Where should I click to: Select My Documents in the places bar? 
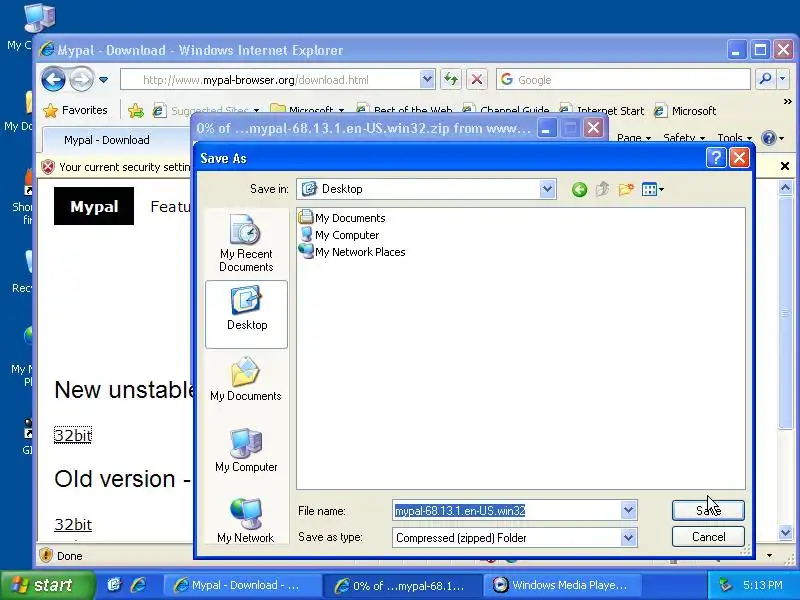[x=246, y=379]
